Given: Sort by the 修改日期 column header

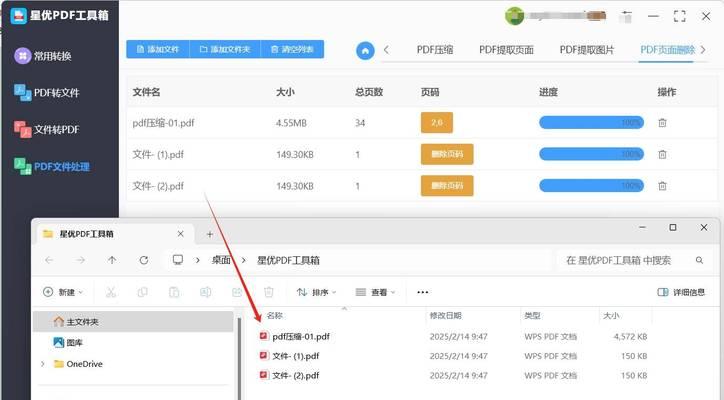Looking at the screenshot, I should (445, 315).
